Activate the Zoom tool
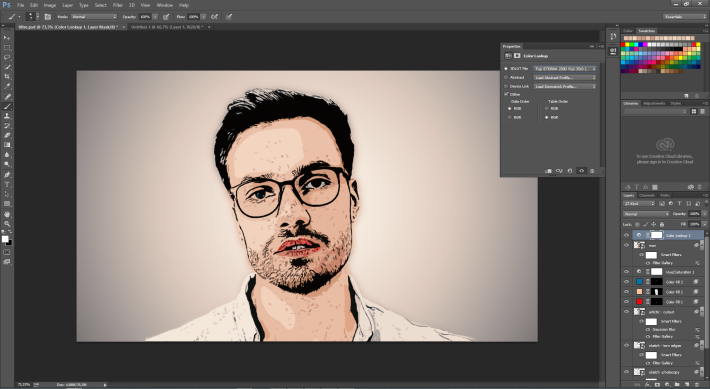The width and height of the screenshot is (710, 389). coord(7,223)
